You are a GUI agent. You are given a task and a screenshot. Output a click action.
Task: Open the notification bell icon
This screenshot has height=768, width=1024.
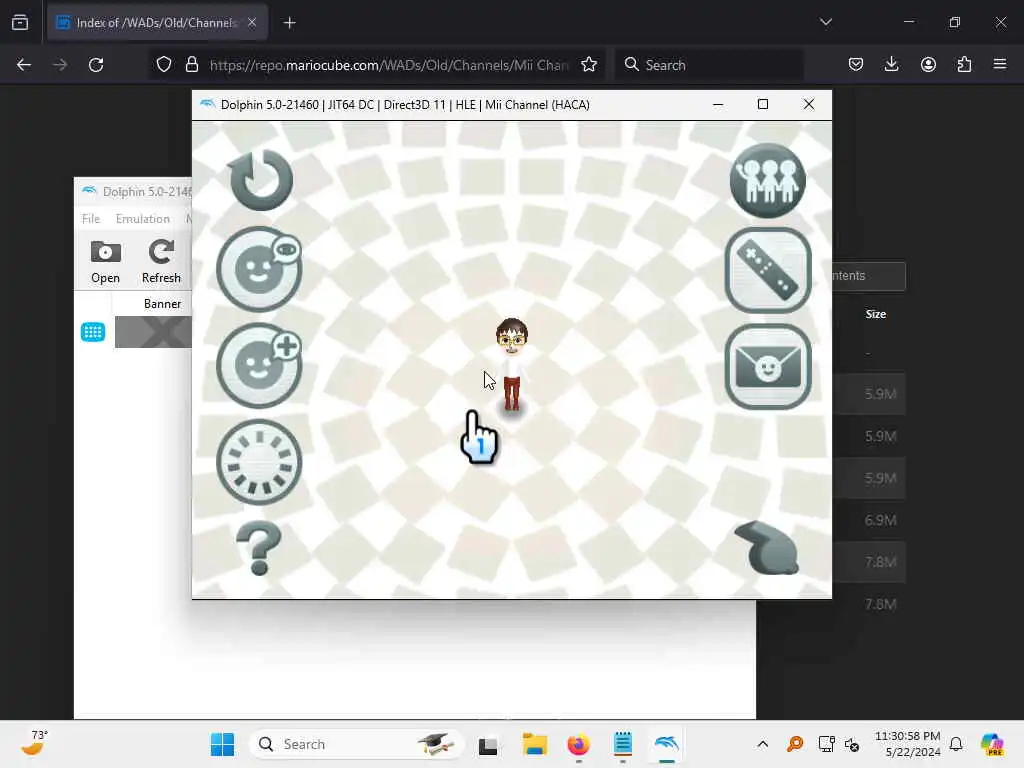click(x=956, y=744)
